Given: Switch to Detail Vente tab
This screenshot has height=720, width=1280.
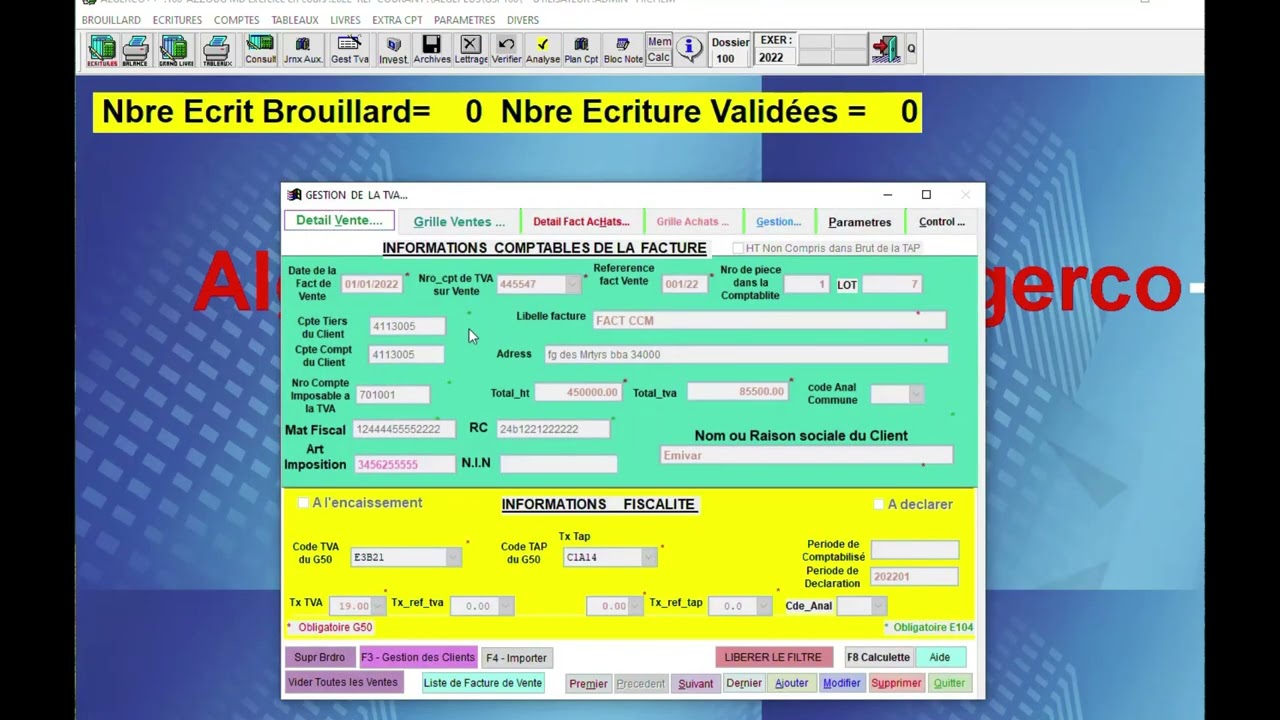Looking at the screenshot, I should 339,221.
